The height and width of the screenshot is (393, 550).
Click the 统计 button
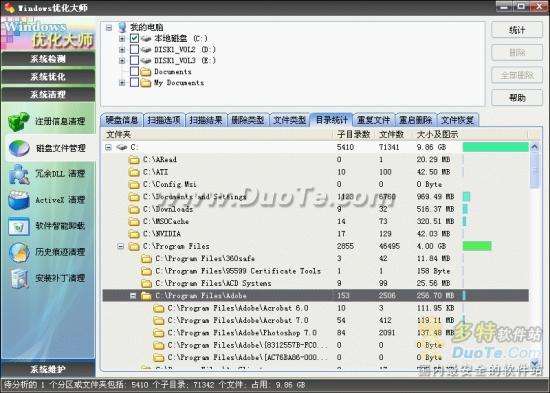point(517,30)
